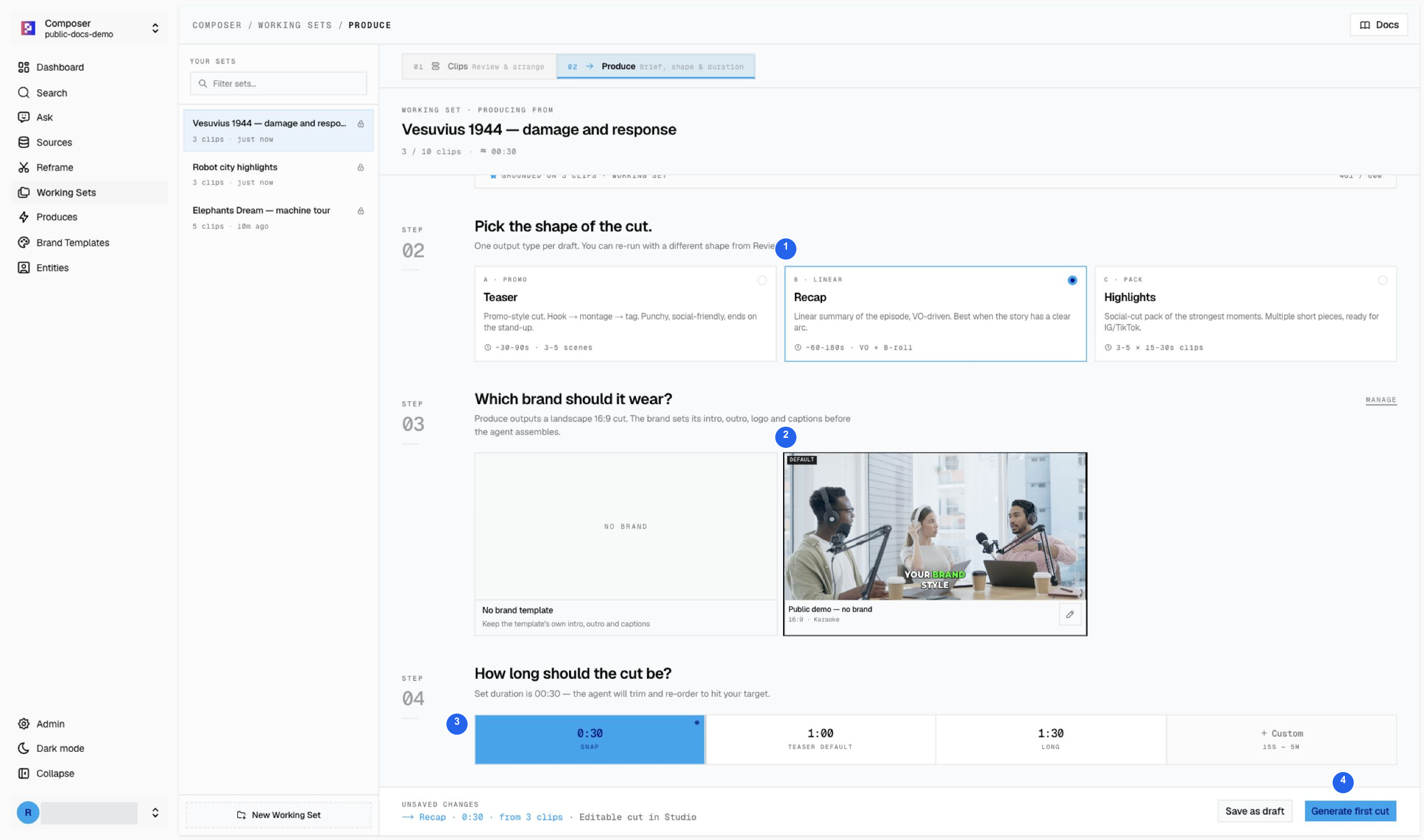Focus the Filter sets input field
The width and height of the screenshot is (1424, 840).
tap(279, 84)
